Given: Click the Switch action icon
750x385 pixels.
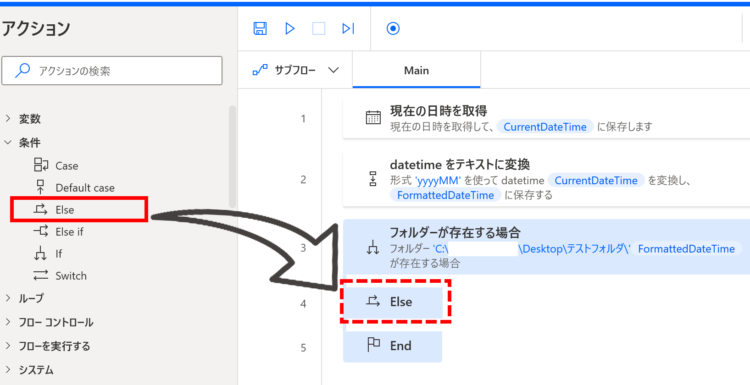Looking at the screenshot, I should pos(41,275).
